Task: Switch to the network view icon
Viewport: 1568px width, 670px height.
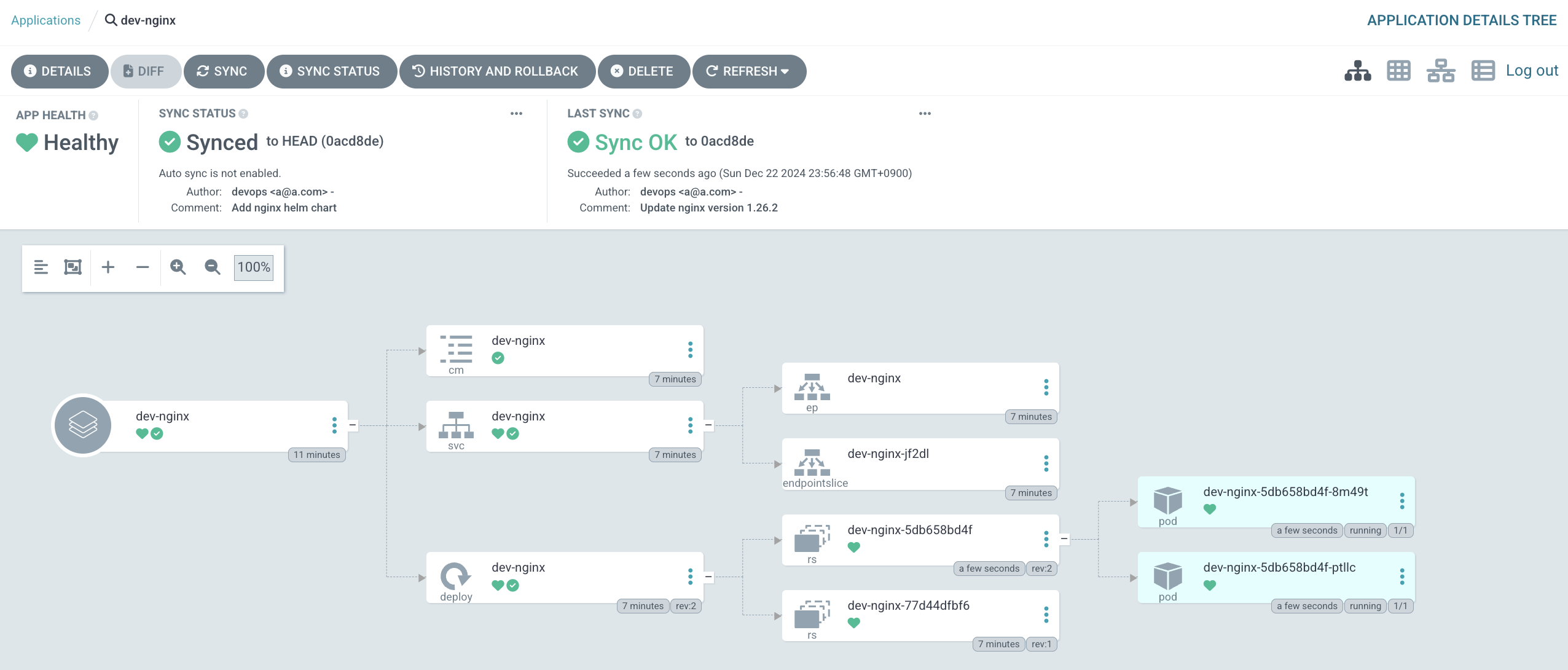Action: click(x=1440, y=71)
